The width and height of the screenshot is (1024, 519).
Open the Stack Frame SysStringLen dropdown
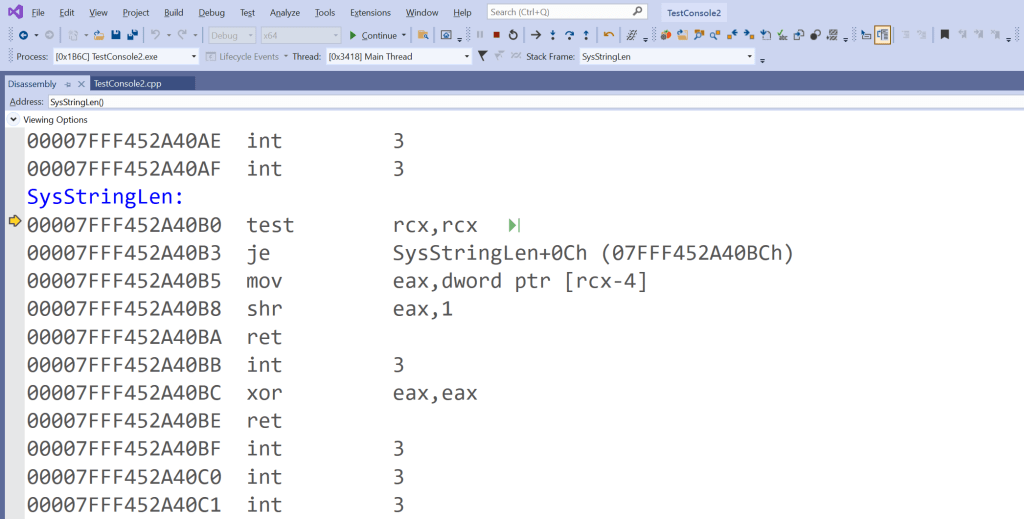[667, 57]
